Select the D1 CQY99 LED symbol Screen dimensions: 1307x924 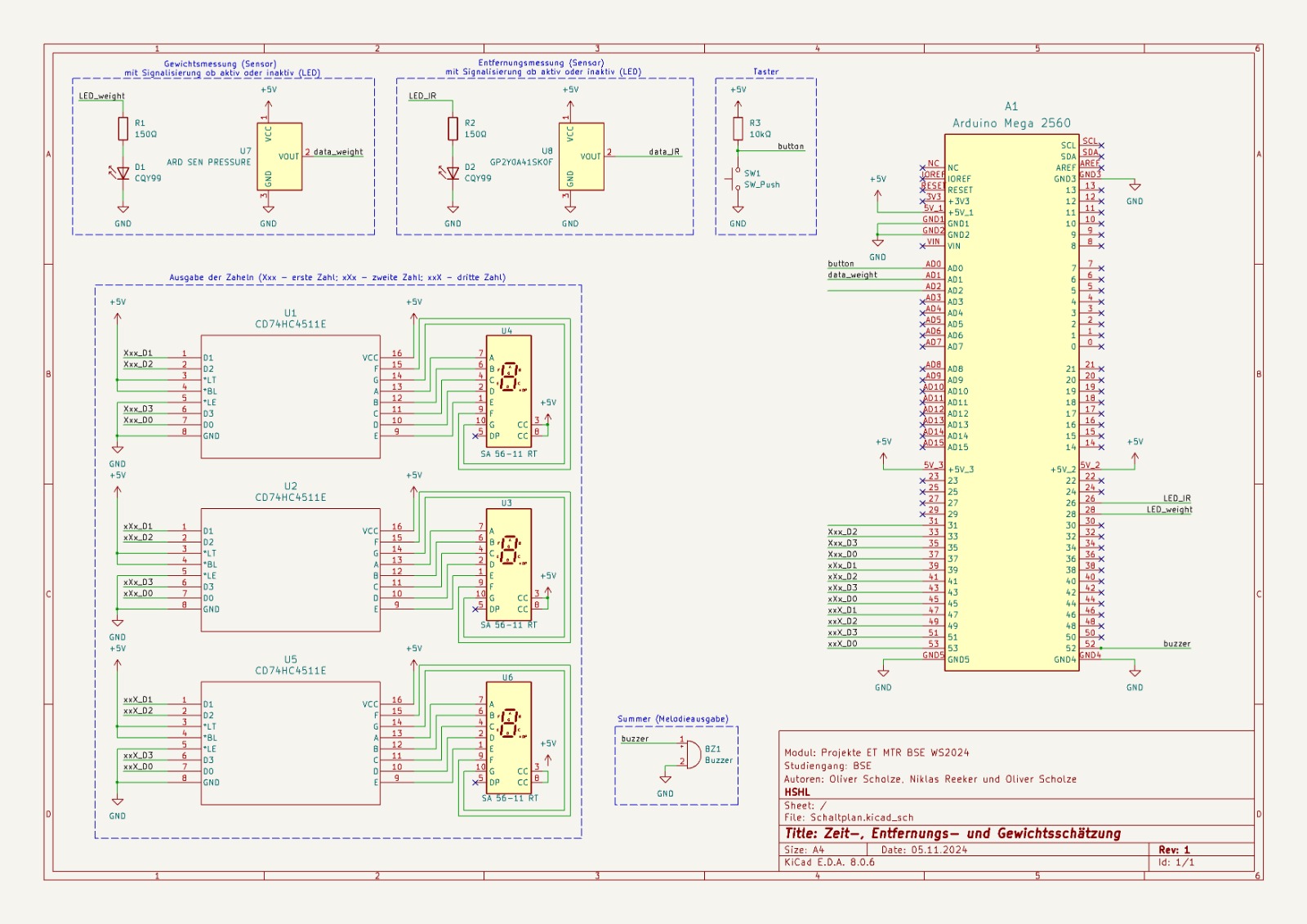(x=123, y=173)
